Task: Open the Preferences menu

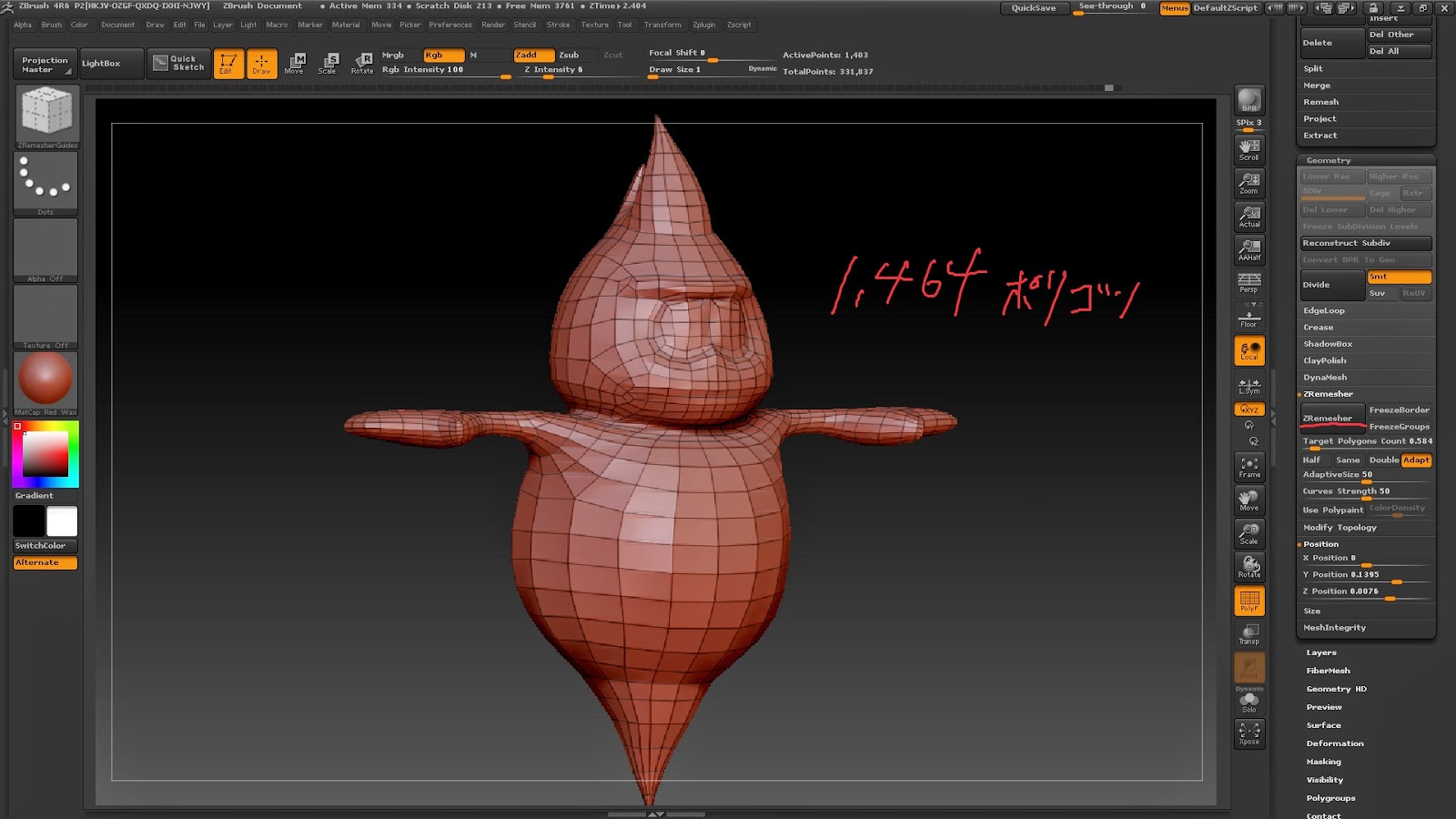Action: (450, 25)
